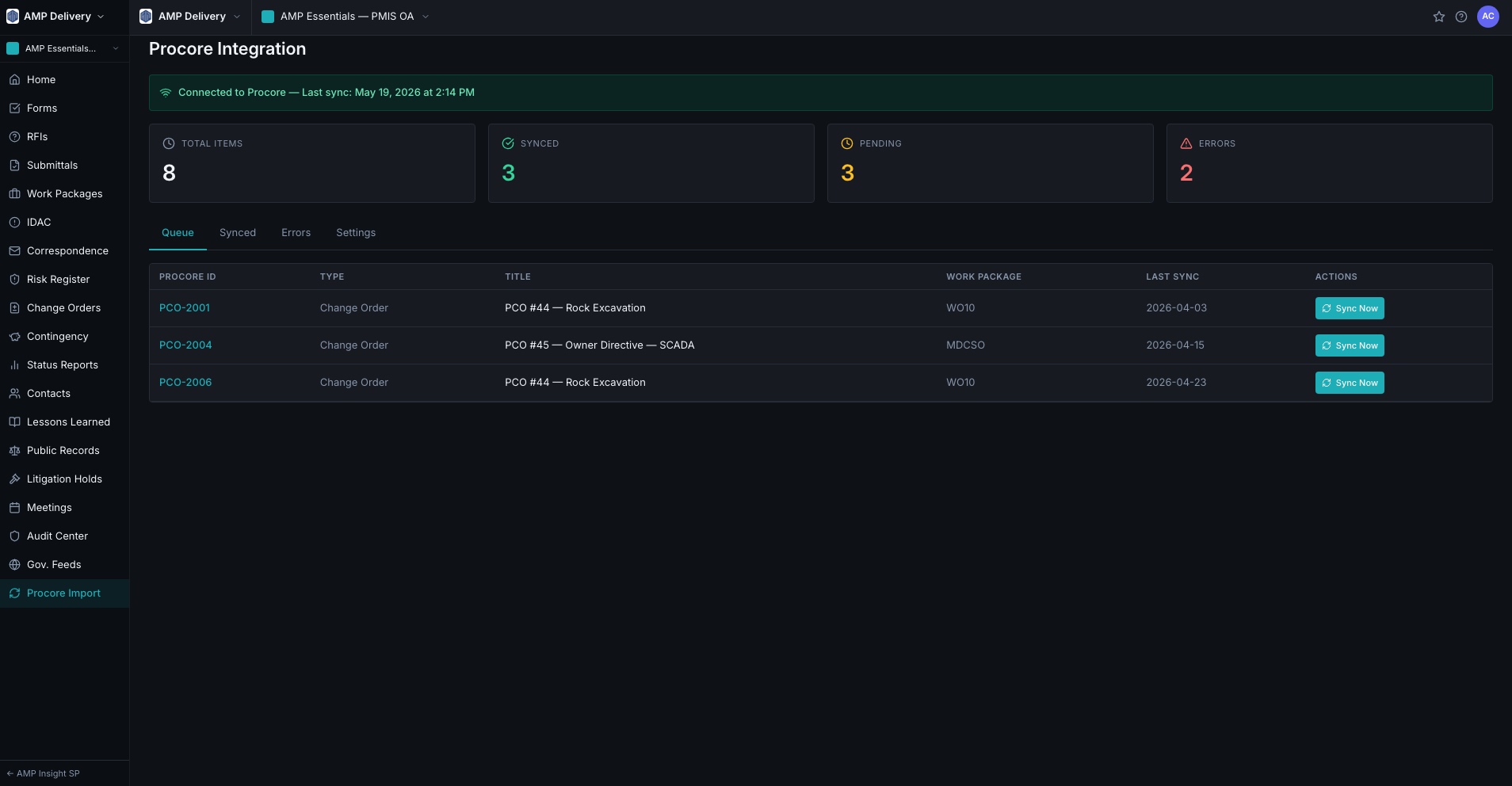Click the Litigation Holds gavel icon
This screenshot has width=1512, height=786.
coord(14,479)
